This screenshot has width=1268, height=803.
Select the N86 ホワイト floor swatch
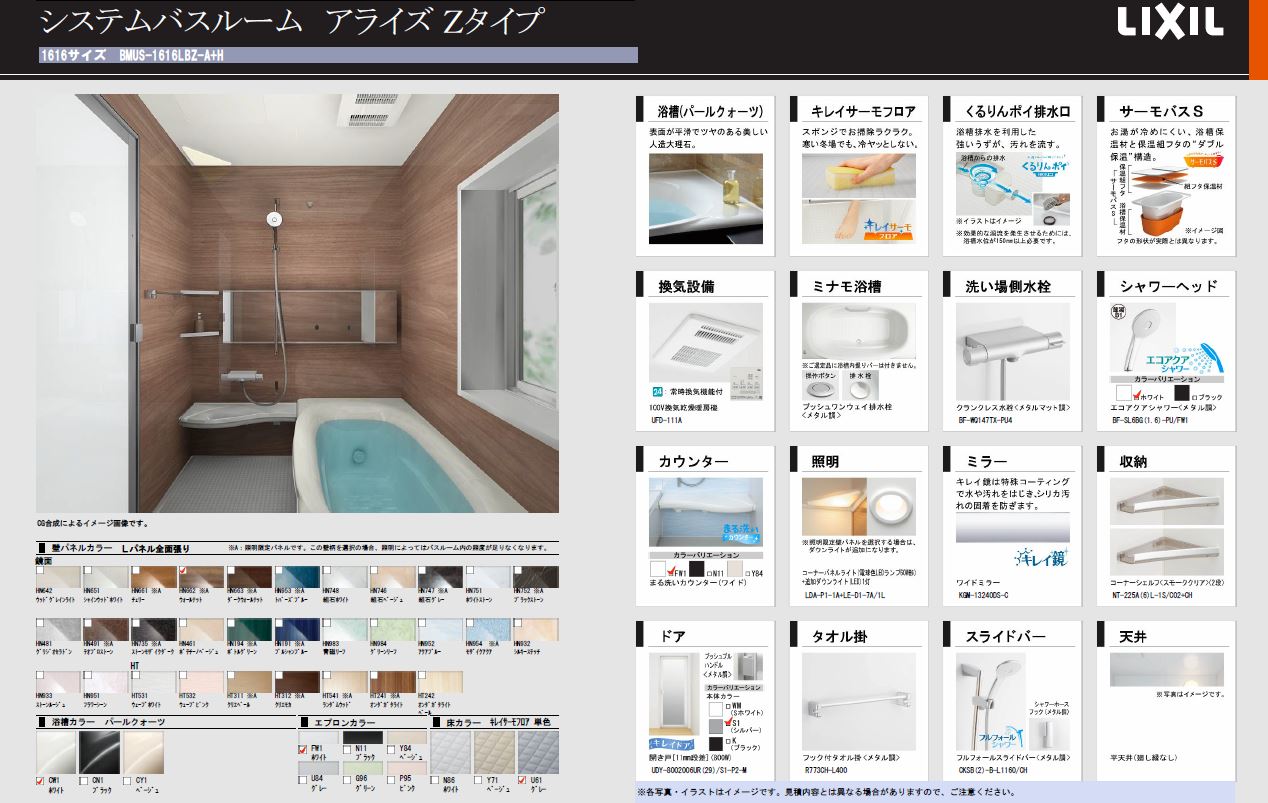point(450,751)
